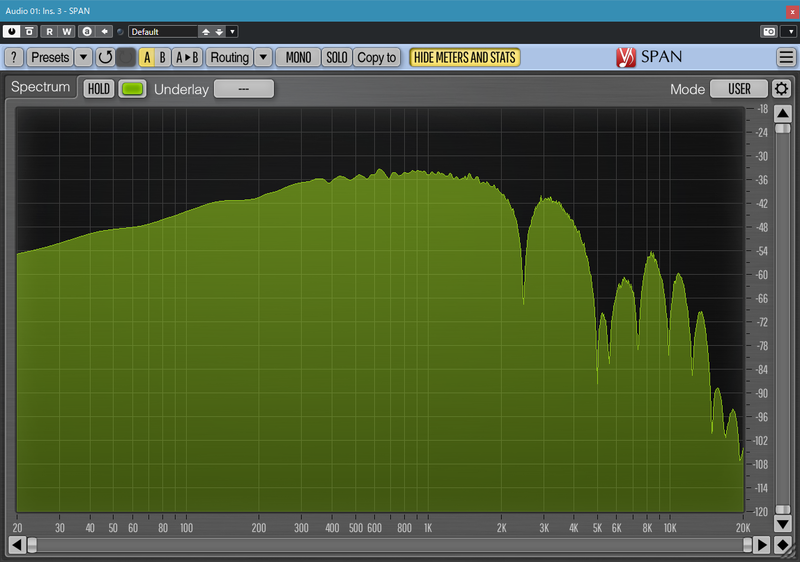Viewport: 800px width, 562px height.
Task: Select state A
Action: [x=147, y=57]
